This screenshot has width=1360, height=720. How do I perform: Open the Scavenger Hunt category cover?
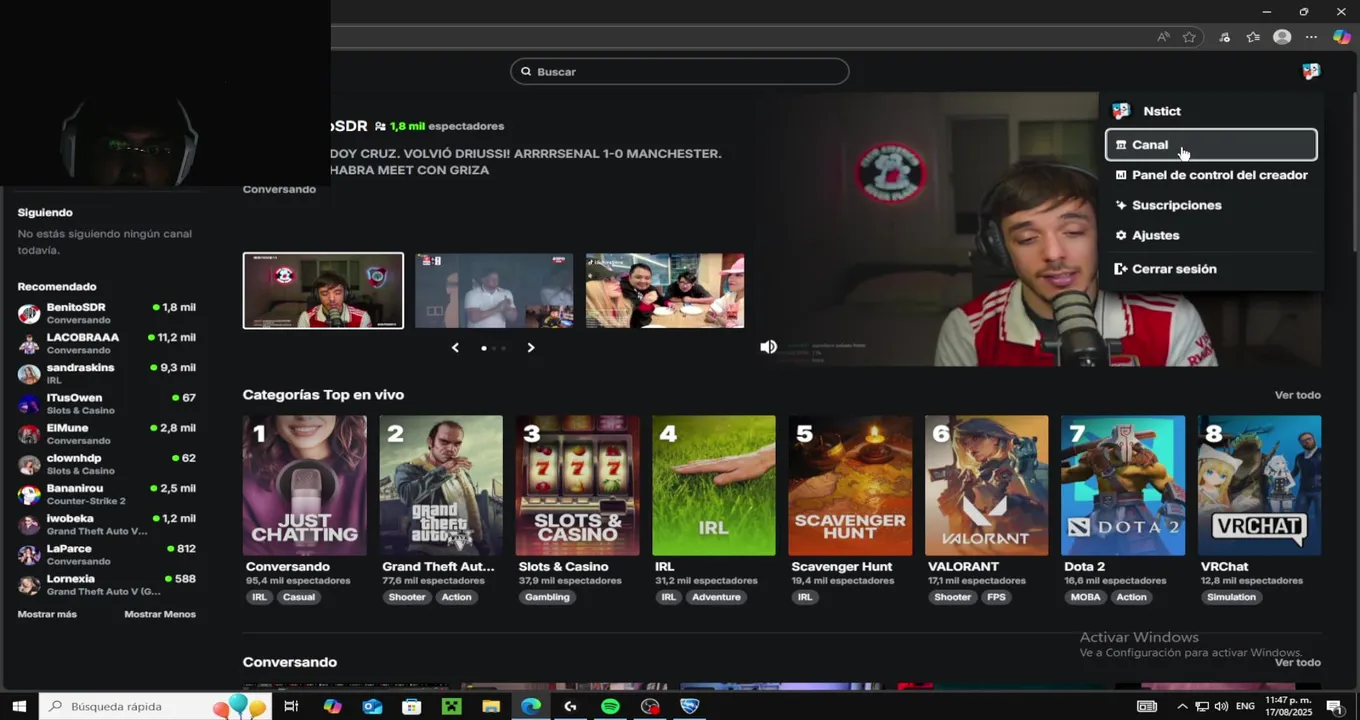850,485
